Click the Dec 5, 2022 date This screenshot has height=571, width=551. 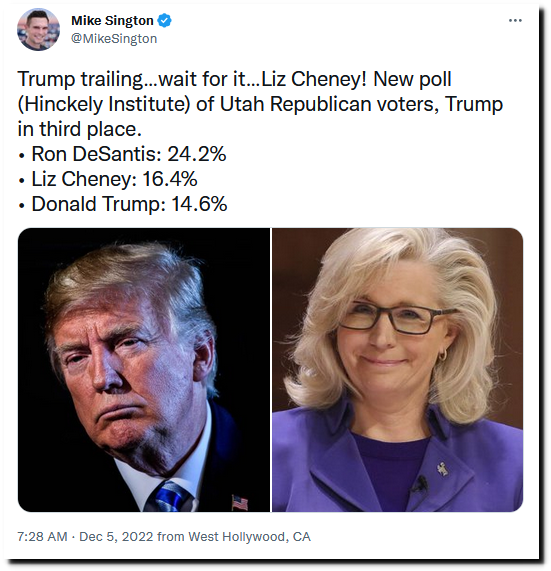[x=116, y=537]
